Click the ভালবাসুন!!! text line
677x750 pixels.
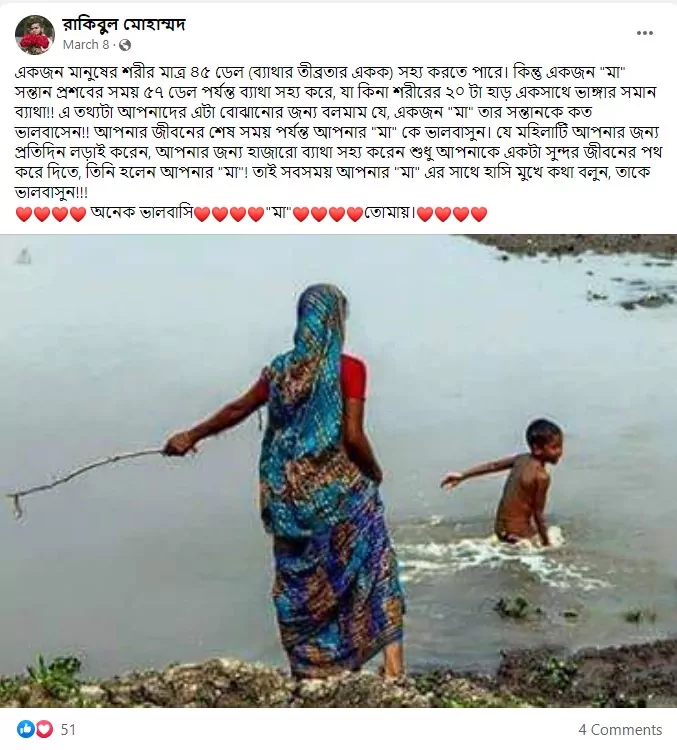pyautogui.click(x=52, y=193)
